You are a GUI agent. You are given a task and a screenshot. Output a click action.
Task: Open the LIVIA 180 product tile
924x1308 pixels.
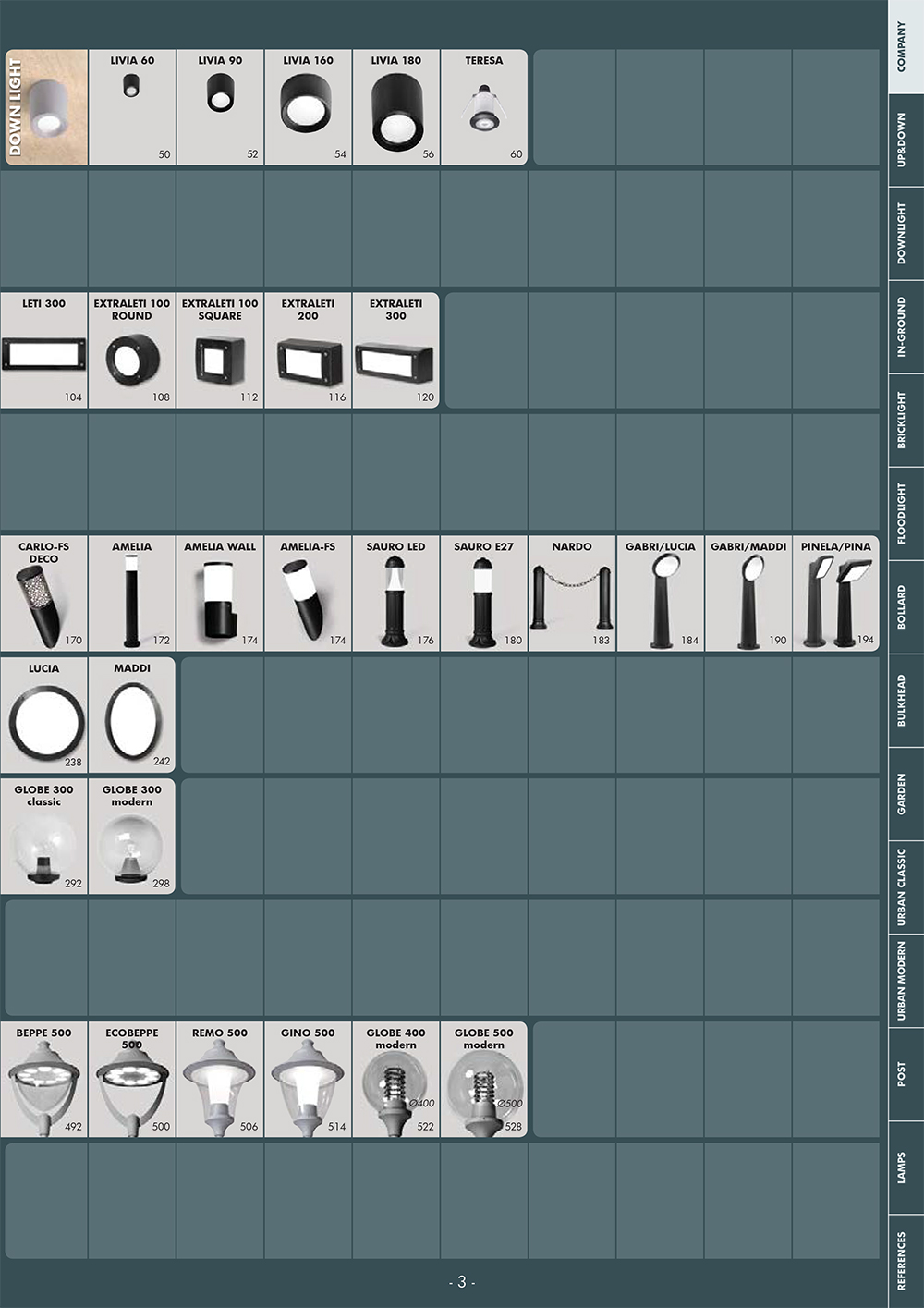395,107
